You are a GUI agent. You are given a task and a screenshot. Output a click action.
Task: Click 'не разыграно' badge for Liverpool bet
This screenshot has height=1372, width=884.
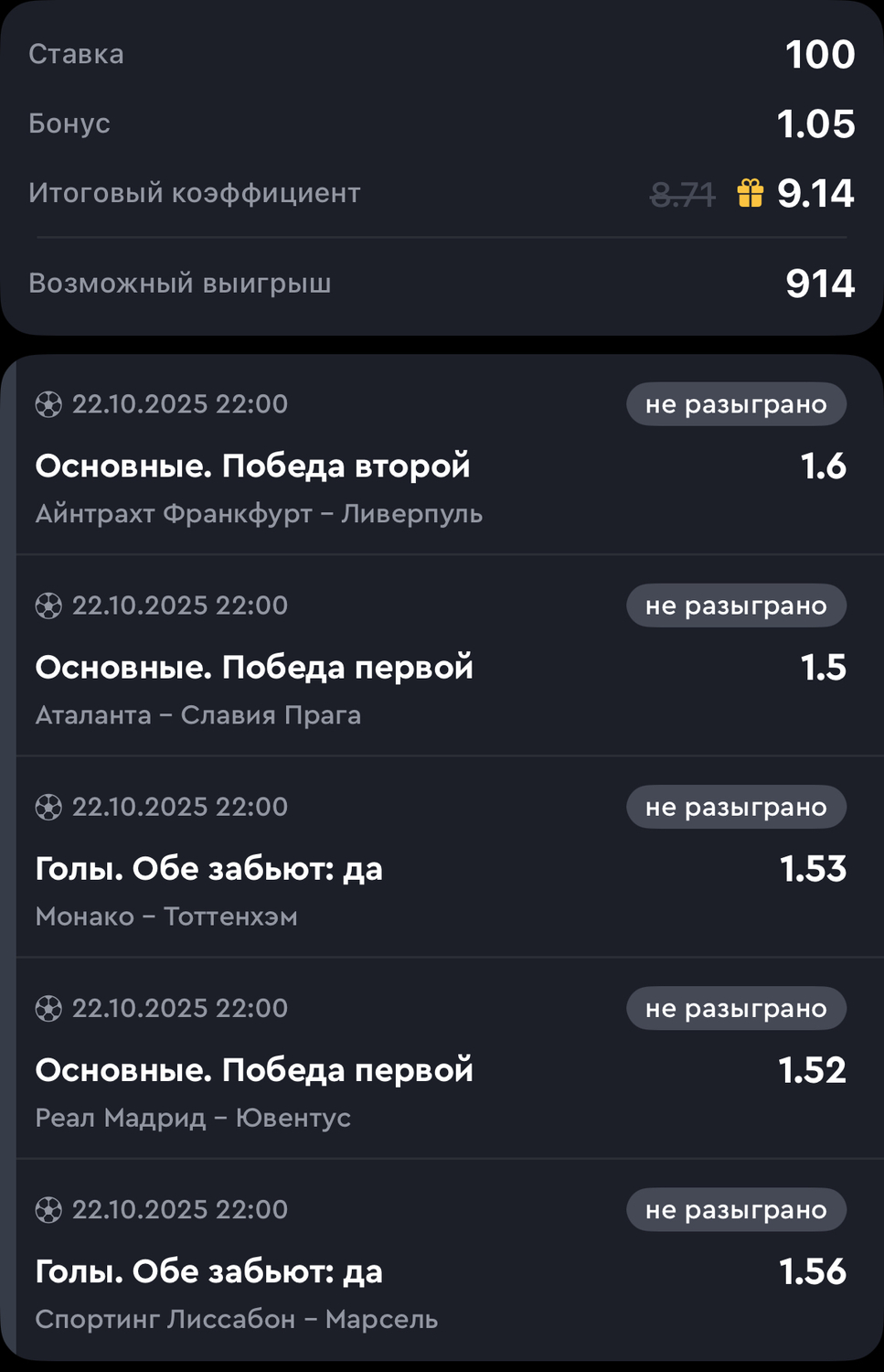736,404
